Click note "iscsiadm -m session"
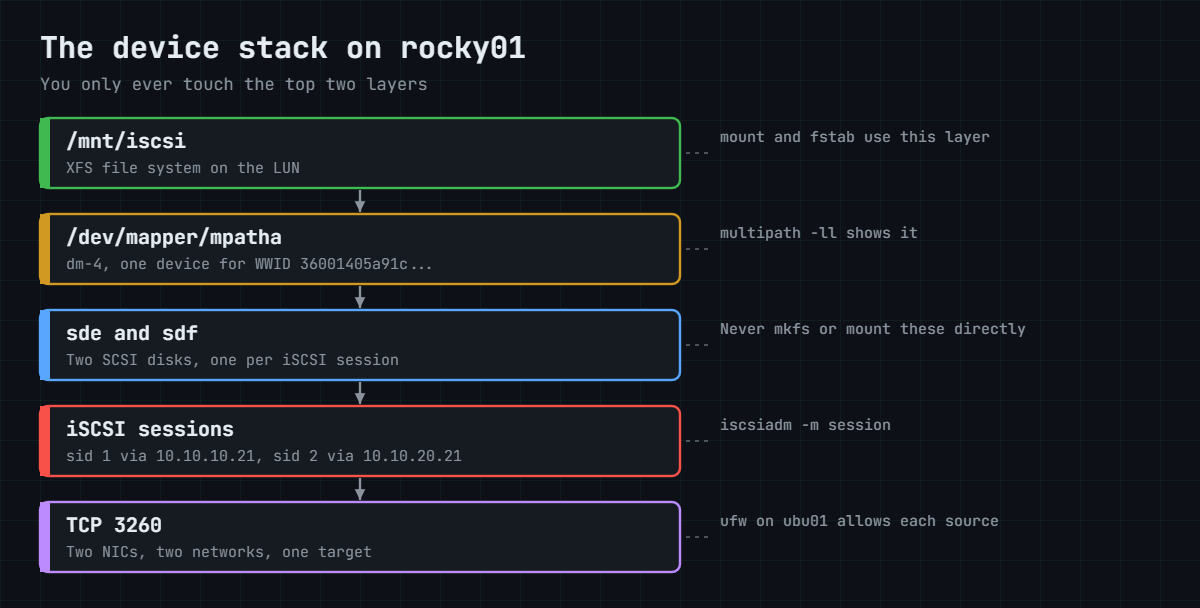The width and height of the screenshot is (1200, 608). coord(805,425)
